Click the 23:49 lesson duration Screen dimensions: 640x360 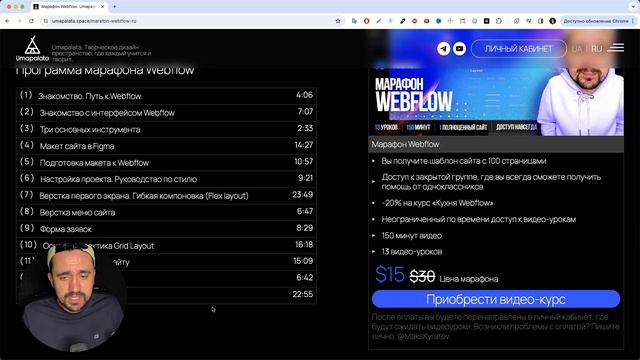tap(302, 195)
